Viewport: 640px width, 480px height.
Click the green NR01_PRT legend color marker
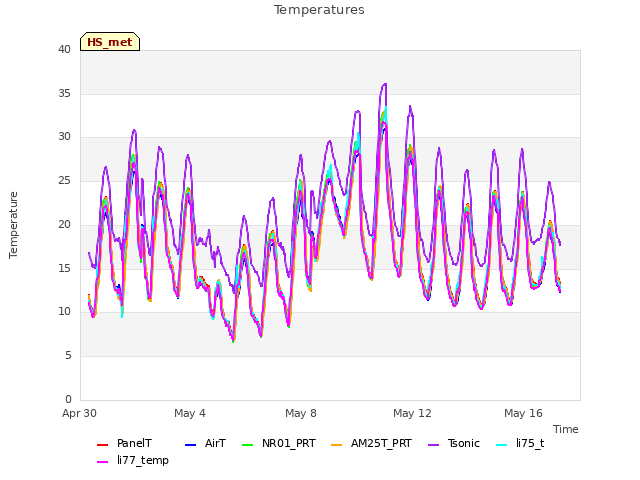pos(248,444)
